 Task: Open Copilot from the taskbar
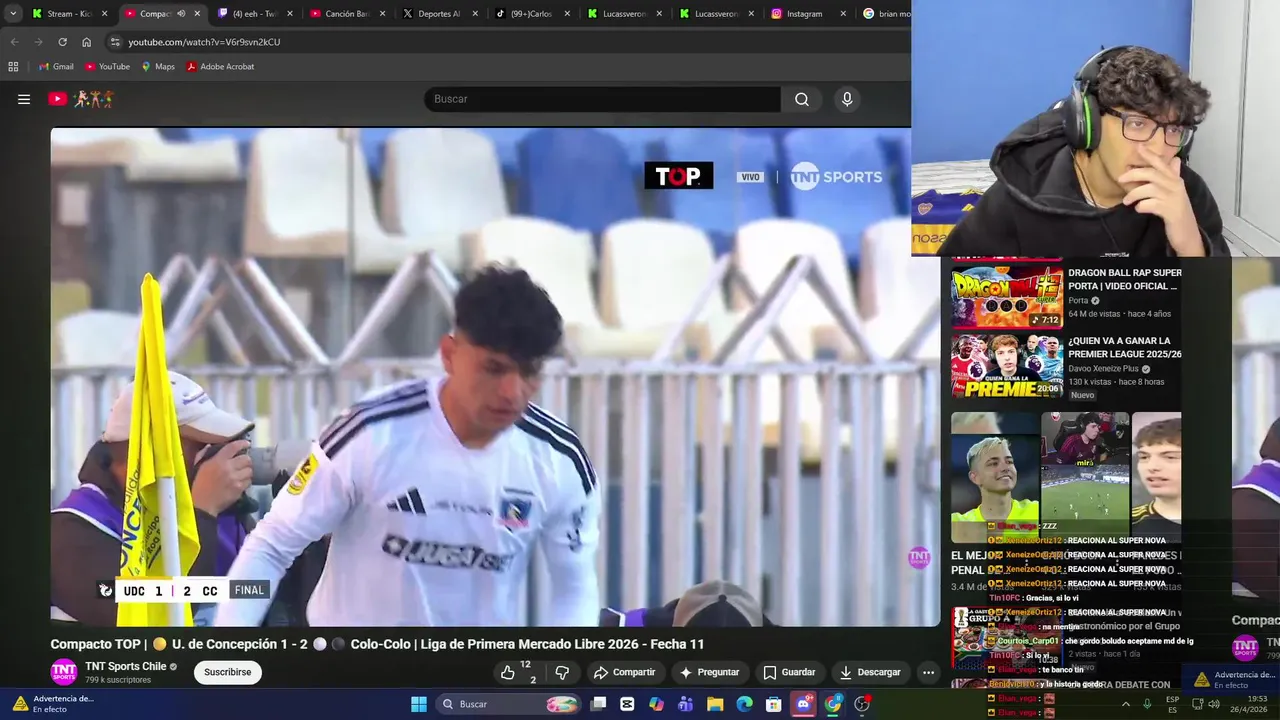point(656,704)
